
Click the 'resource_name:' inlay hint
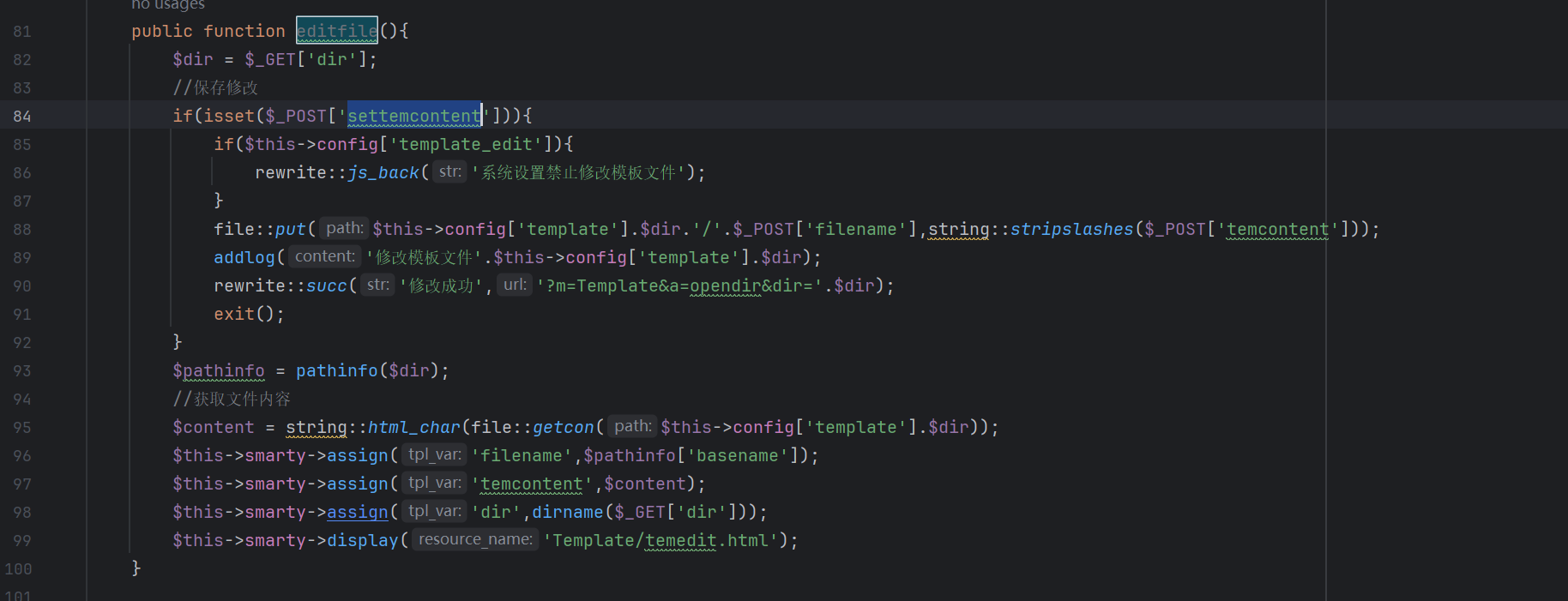coord(475,539)
